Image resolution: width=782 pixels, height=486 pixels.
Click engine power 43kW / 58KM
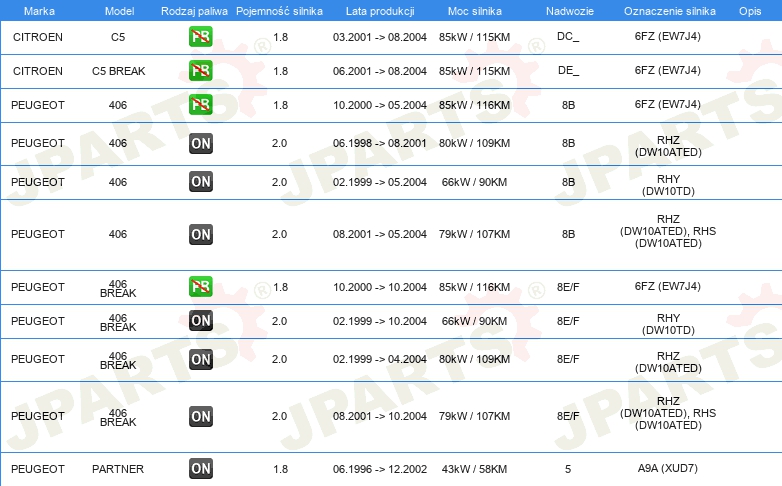point(474,469)
